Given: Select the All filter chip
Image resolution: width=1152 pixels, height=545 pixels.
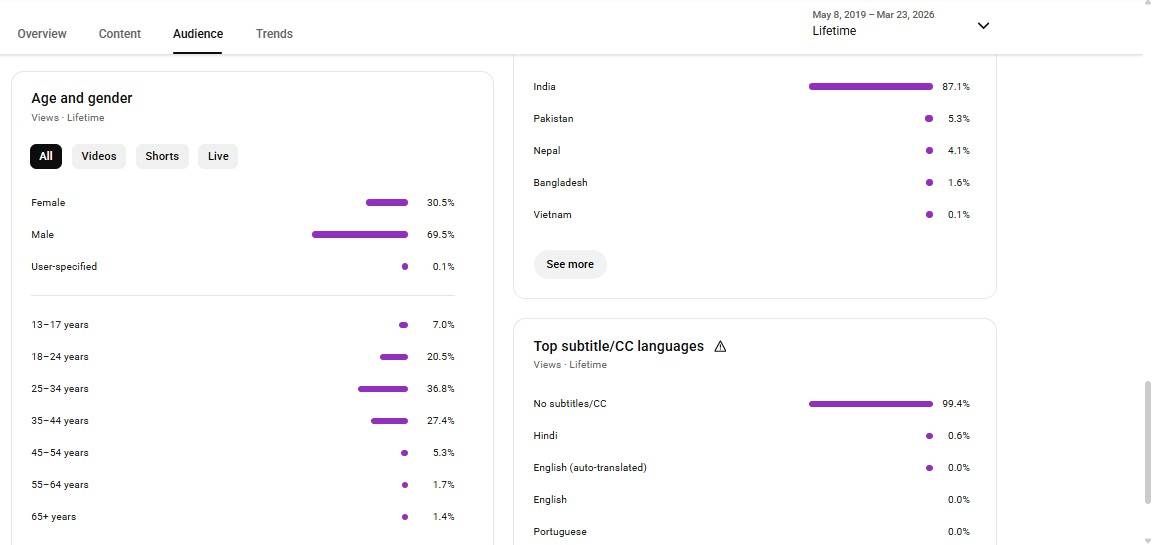Looking at the screenshot, I should [x=46, y=156].
